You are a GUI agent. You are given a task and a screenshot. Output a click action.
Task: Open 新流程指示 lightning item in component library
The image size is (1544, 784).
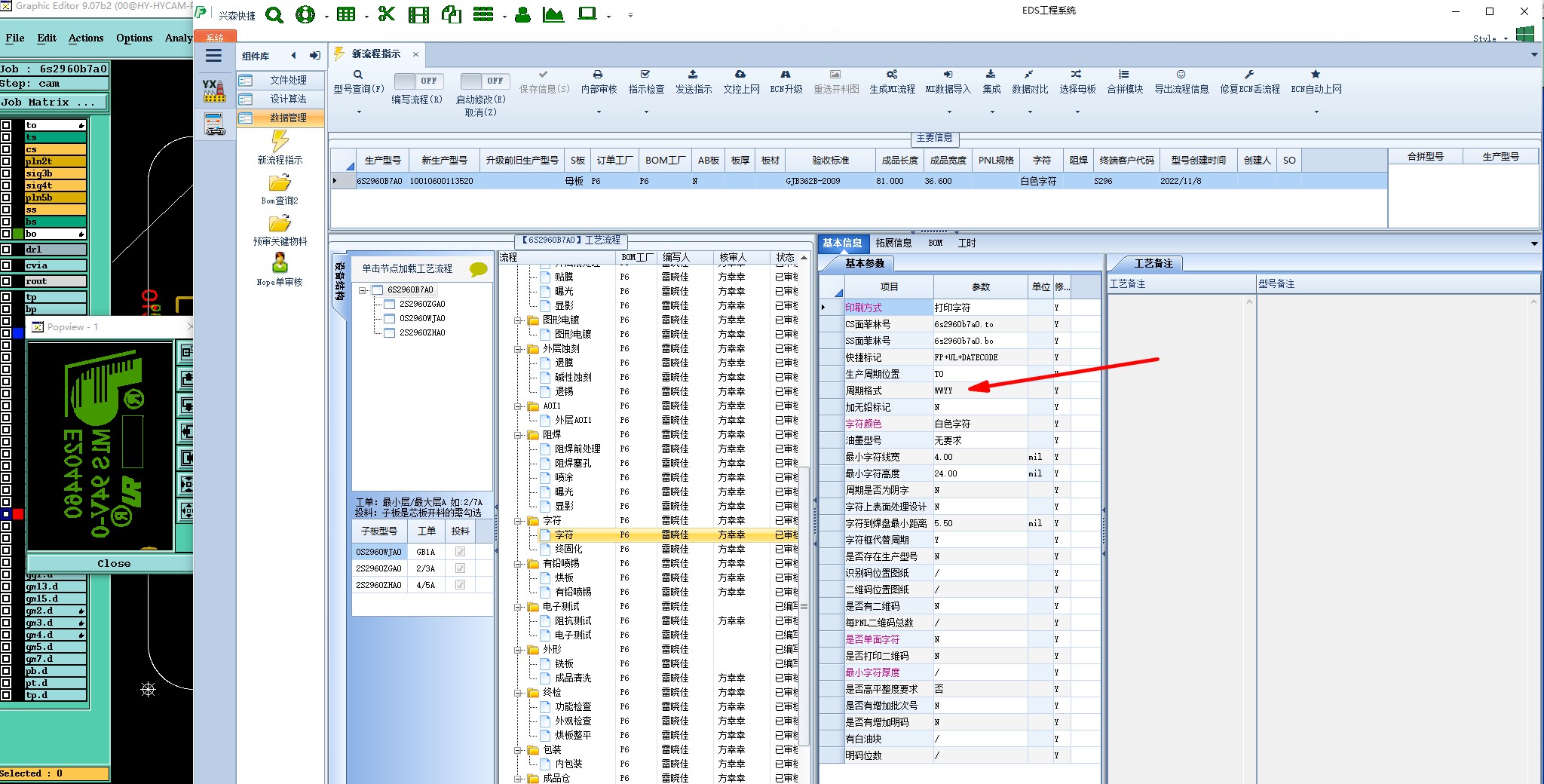click(280, 148)
